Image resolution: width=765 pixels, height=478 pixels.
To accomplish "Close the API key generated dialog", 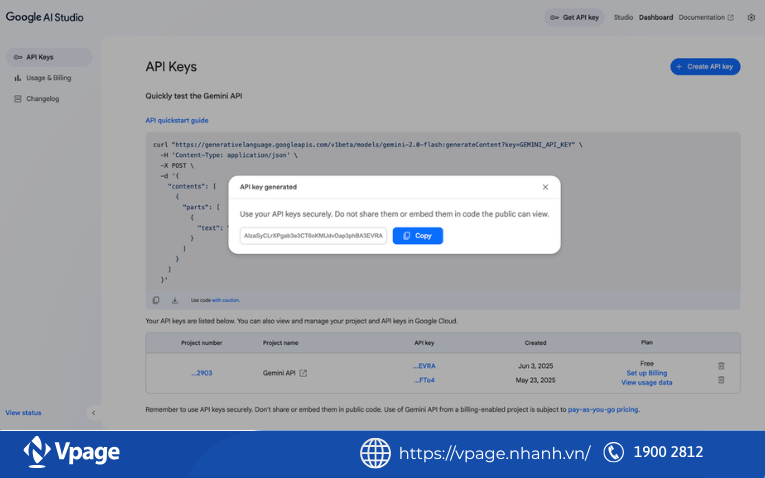I will click(x=545, y=187).
